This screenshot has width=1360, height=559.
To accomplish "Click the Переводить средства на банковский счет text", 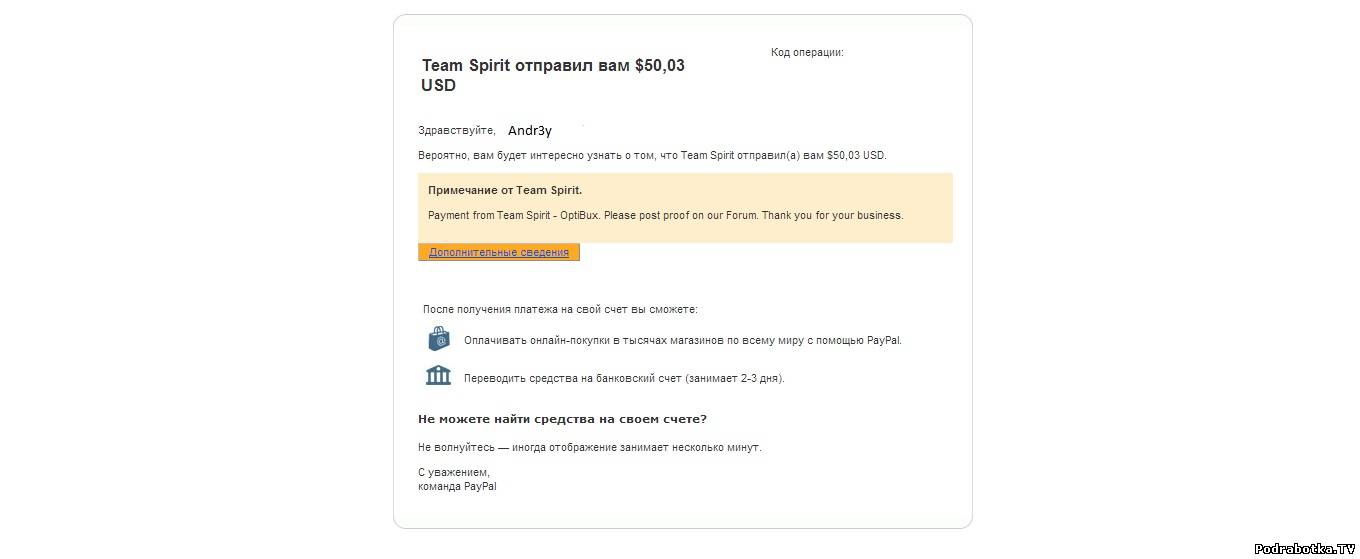I will pos(624,379).
